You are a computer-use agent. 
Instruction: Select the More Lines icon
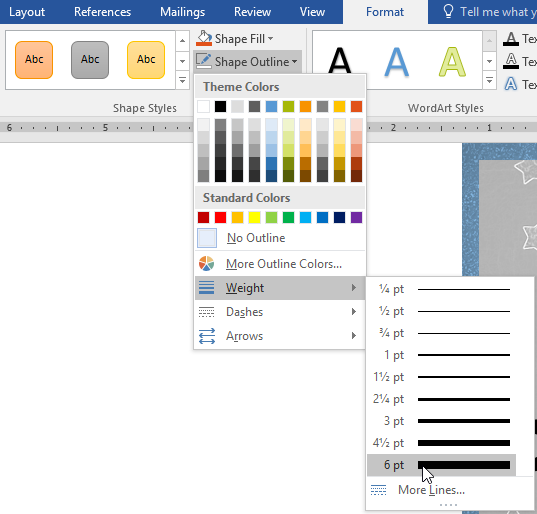[378, 490]
